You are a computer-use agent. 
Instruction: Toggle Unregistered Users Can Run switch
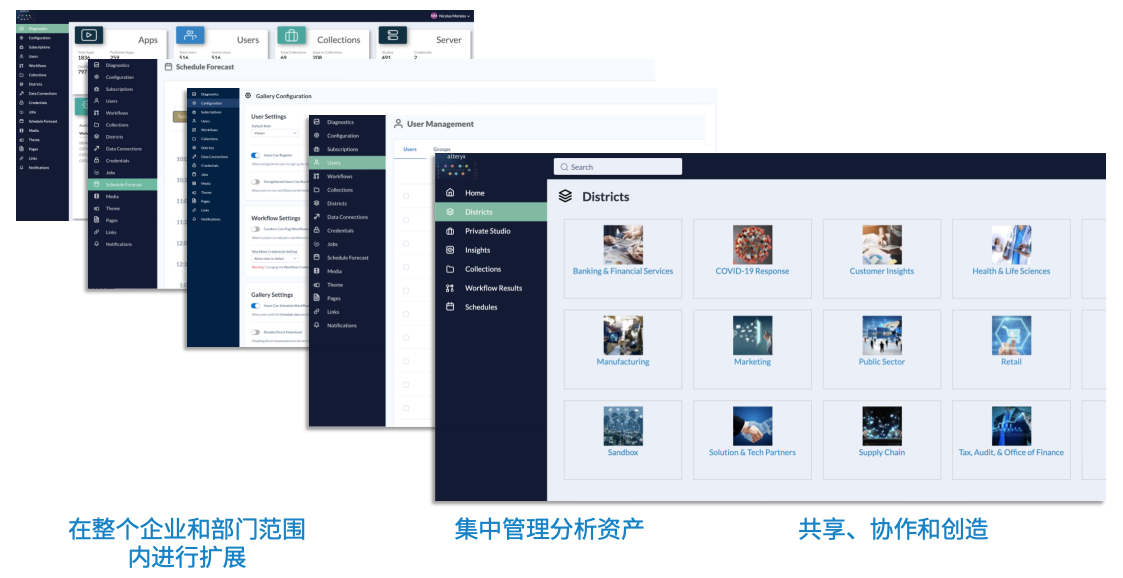tap(255, 182)
